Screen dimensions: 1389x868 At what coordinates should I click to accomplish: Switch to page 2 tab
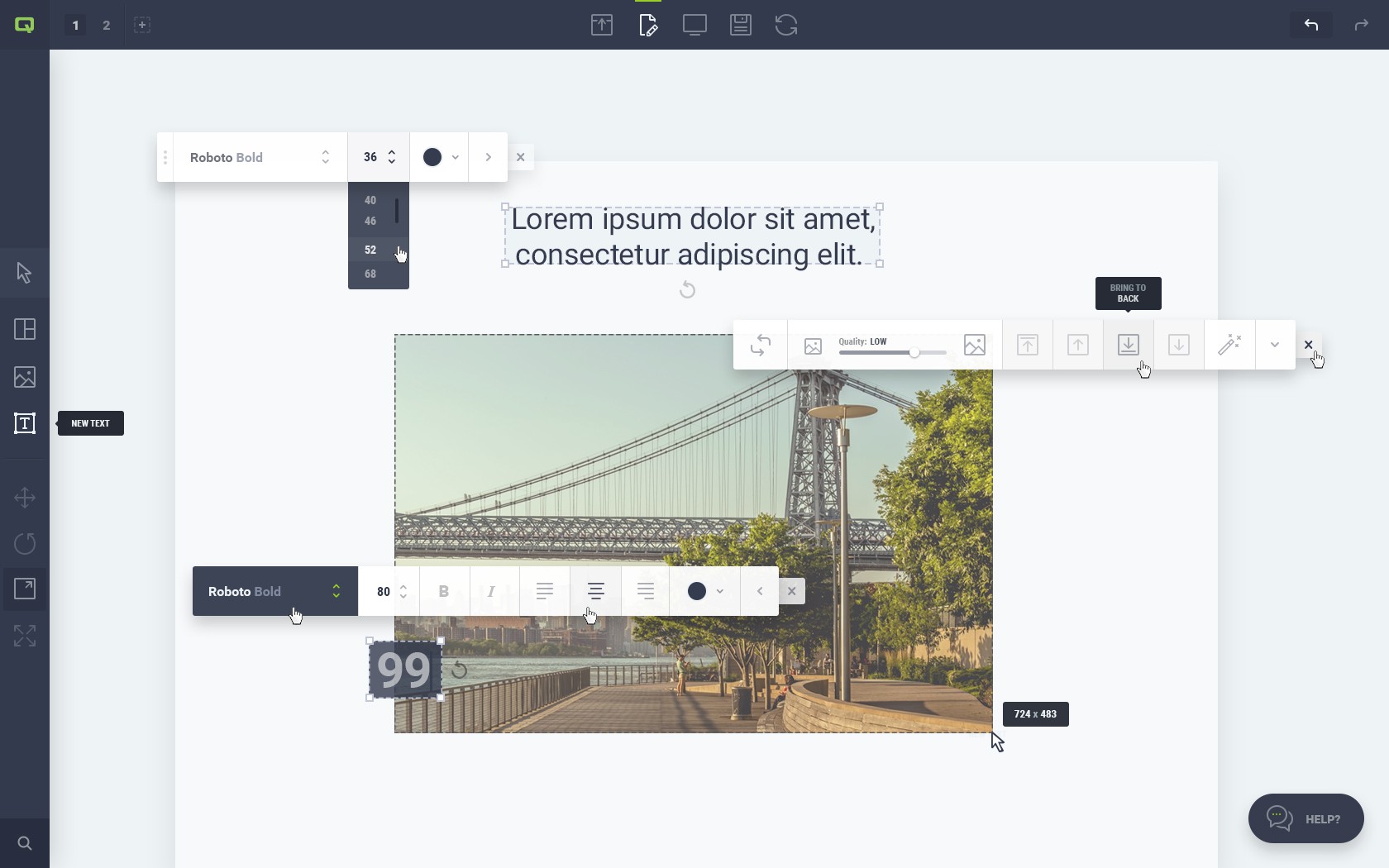tap(106, 25)
